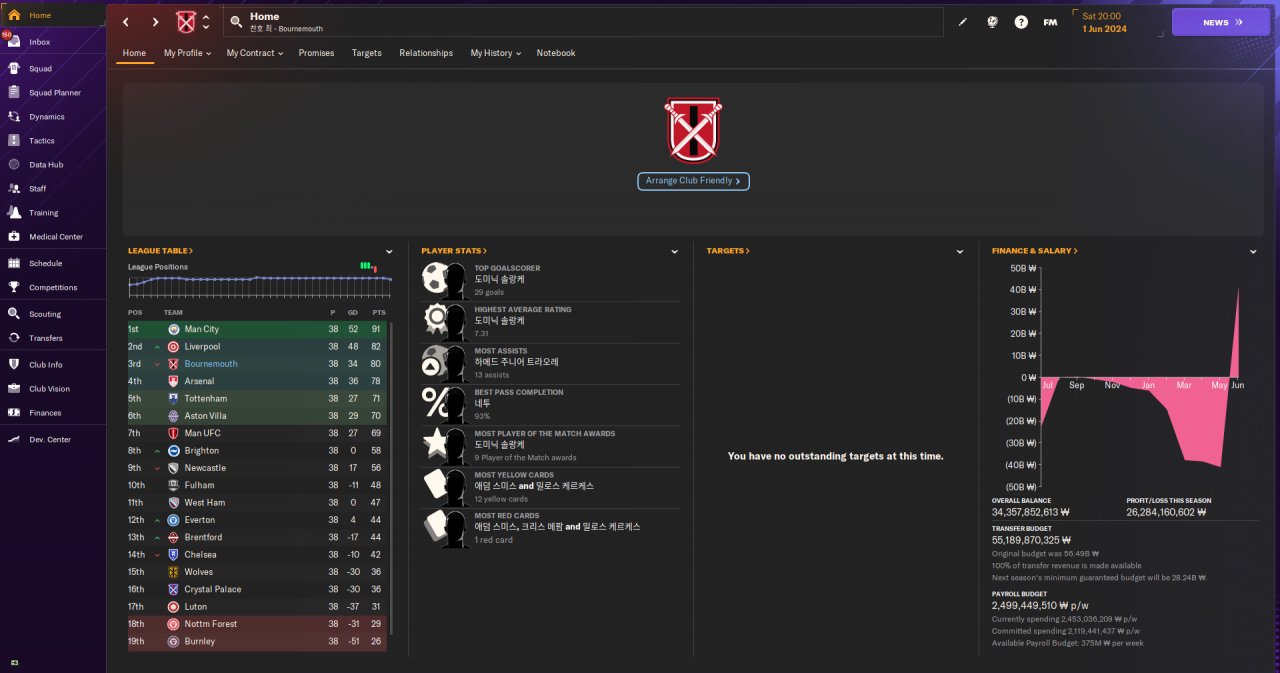Image resolution: width=1280 pixels, height=673 pixels.
Task: Select Man UFC in the league table
Action: coord(257,433)
